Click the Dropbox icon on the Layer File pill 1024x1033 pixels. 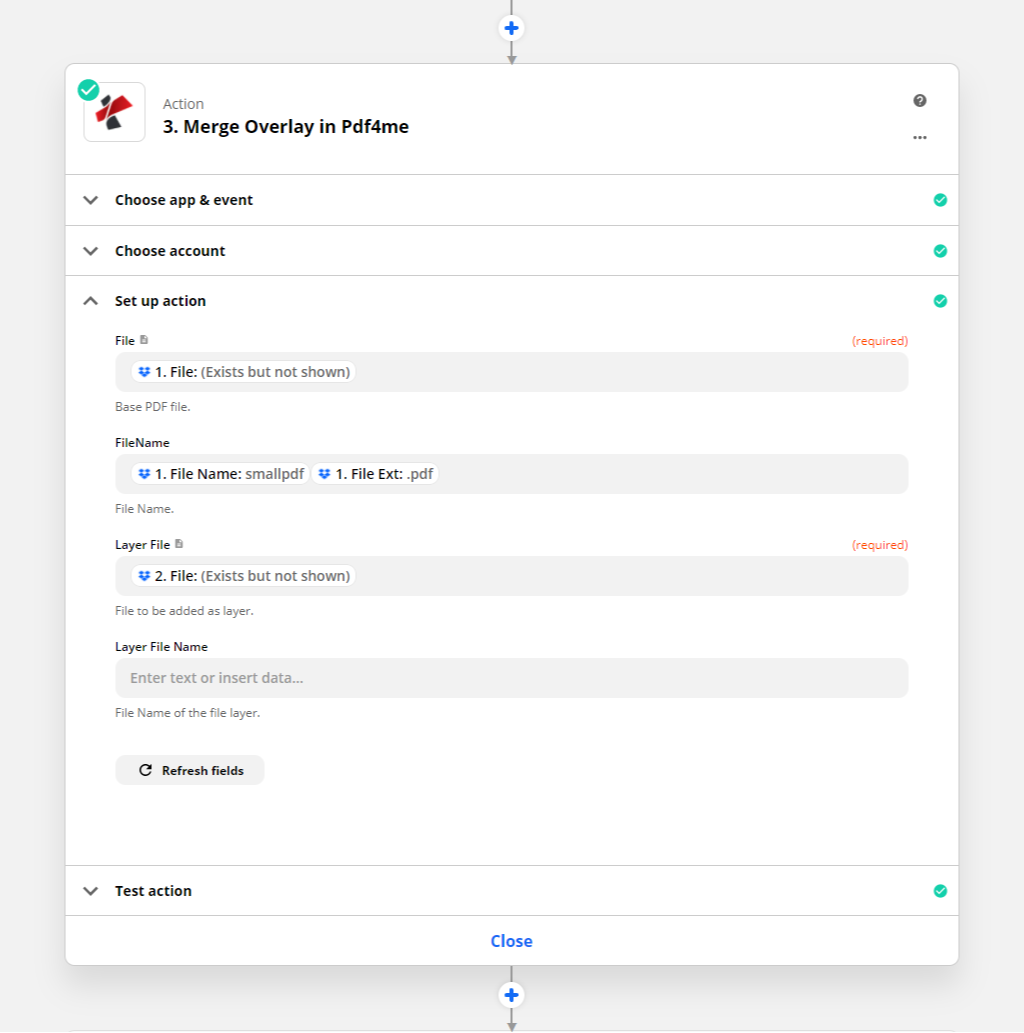(144, 576)
